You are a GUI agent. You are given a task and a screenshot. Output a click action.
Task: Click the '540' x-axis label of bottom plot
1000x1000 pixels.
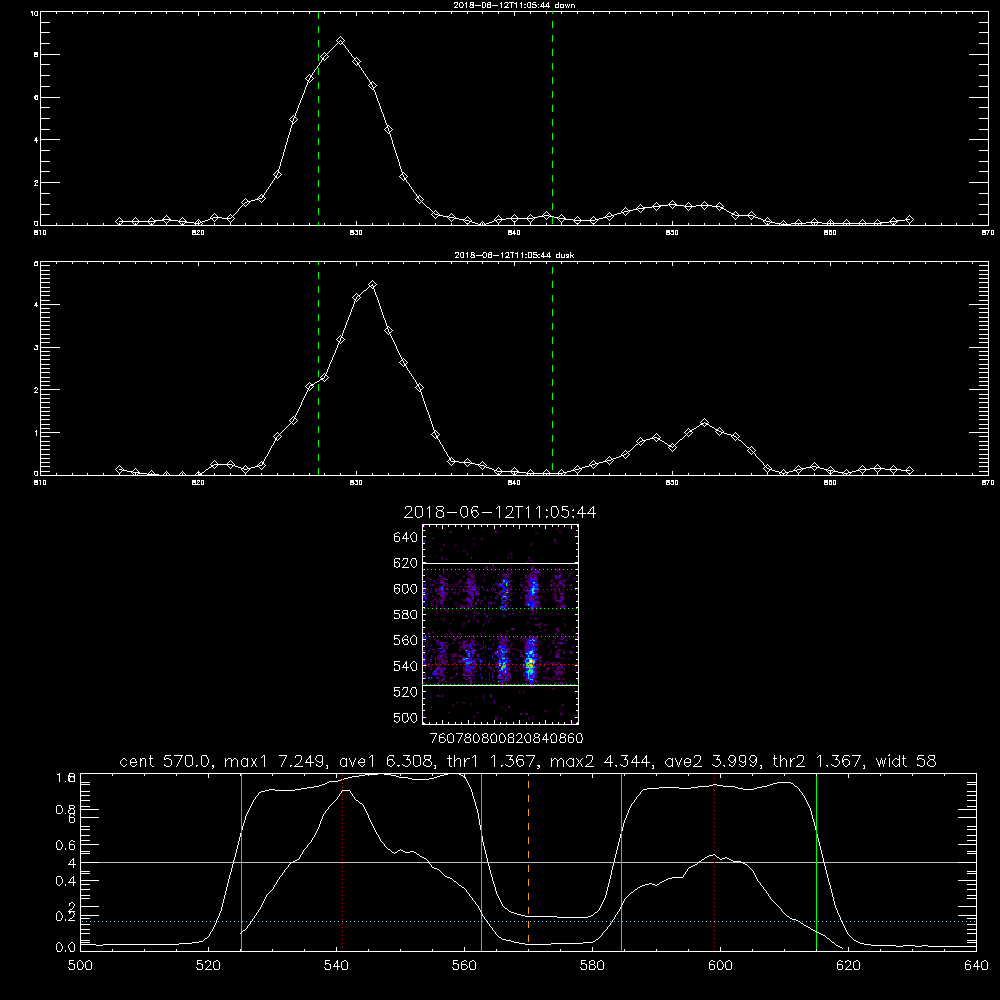336,966
